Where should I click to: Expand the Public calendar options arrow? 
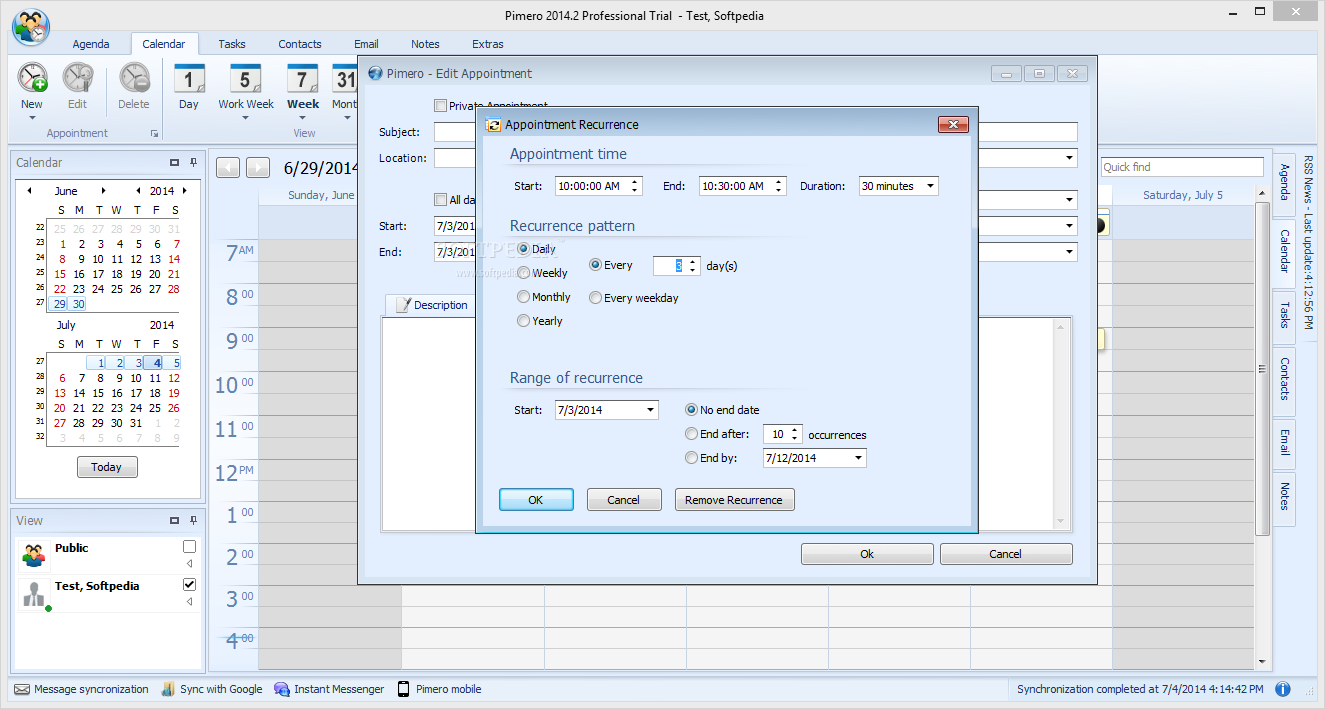tap(189, 564)
